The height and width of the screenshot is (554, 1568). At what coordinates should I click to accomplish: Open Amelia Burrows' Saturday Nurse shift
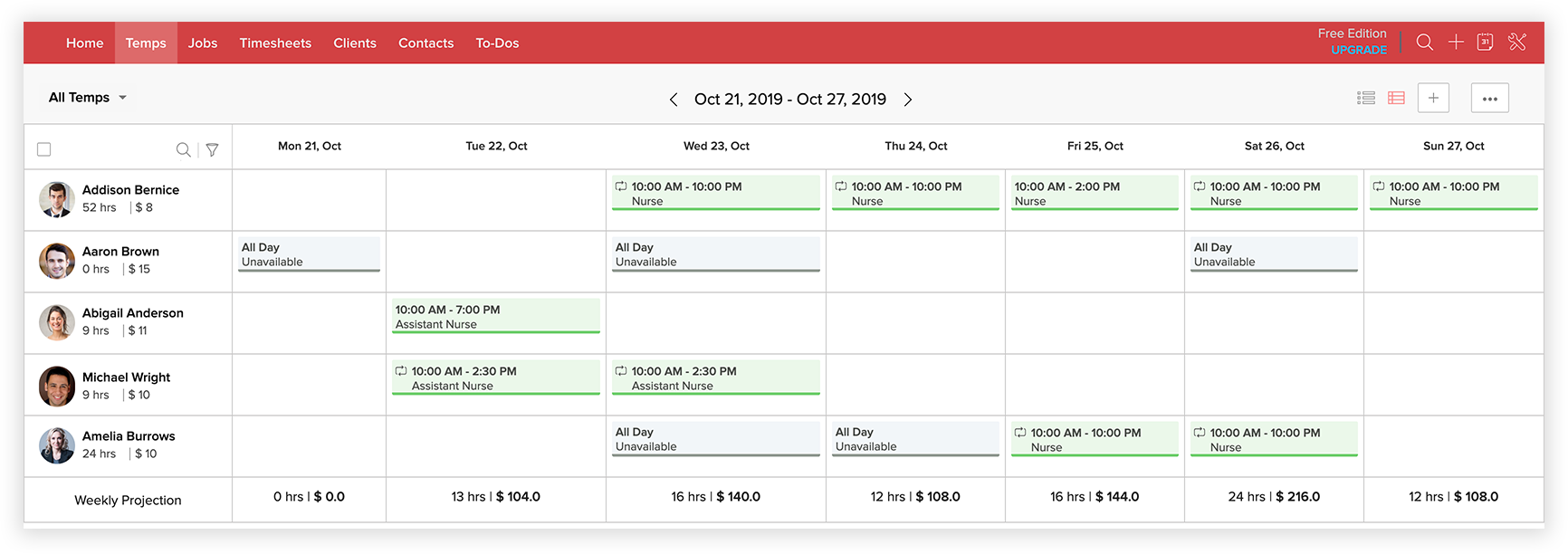(1274, 439)
